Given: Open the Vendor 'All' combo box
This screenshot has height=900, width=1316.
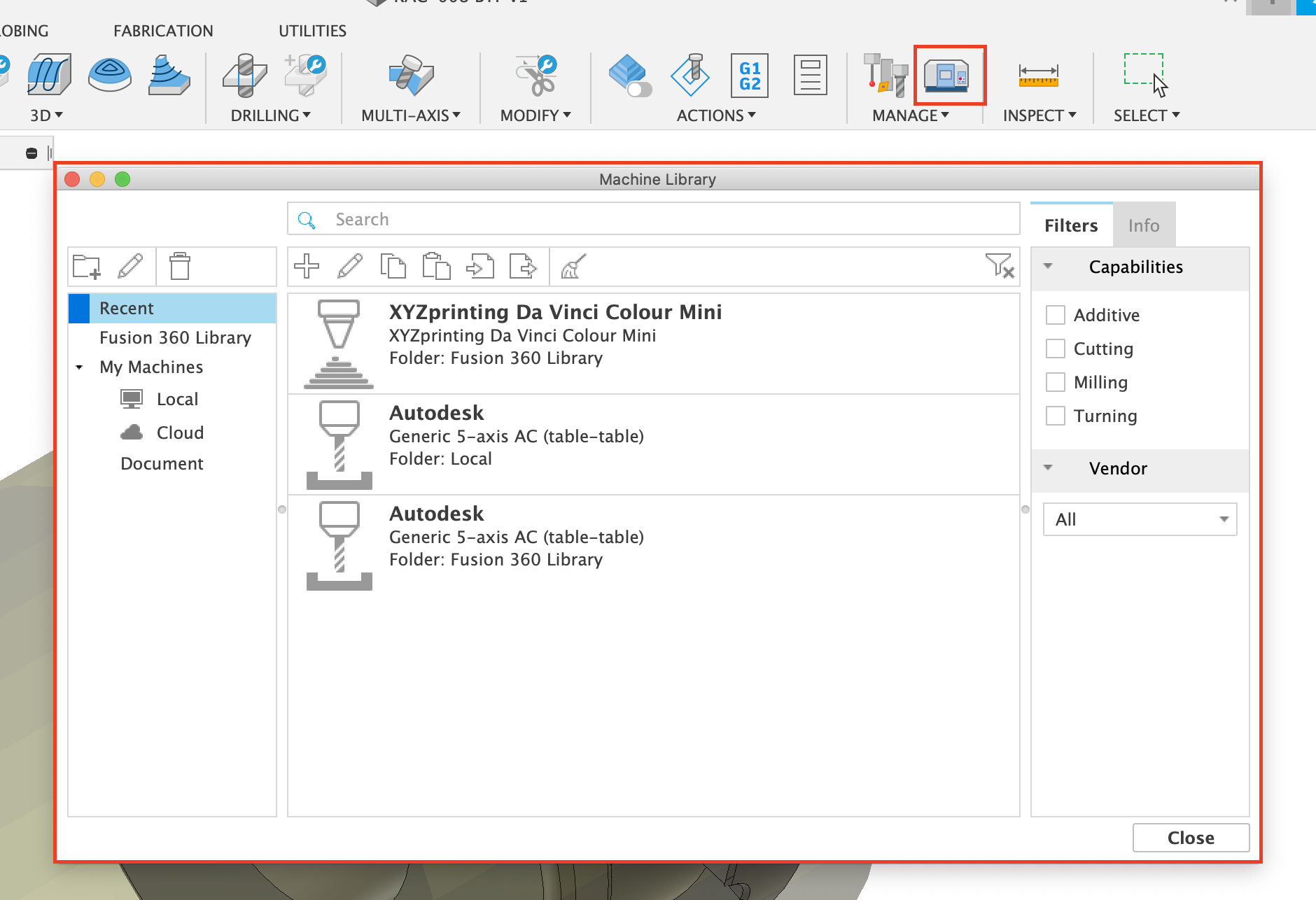Looking at the screenshot, I should (1140, 519).
